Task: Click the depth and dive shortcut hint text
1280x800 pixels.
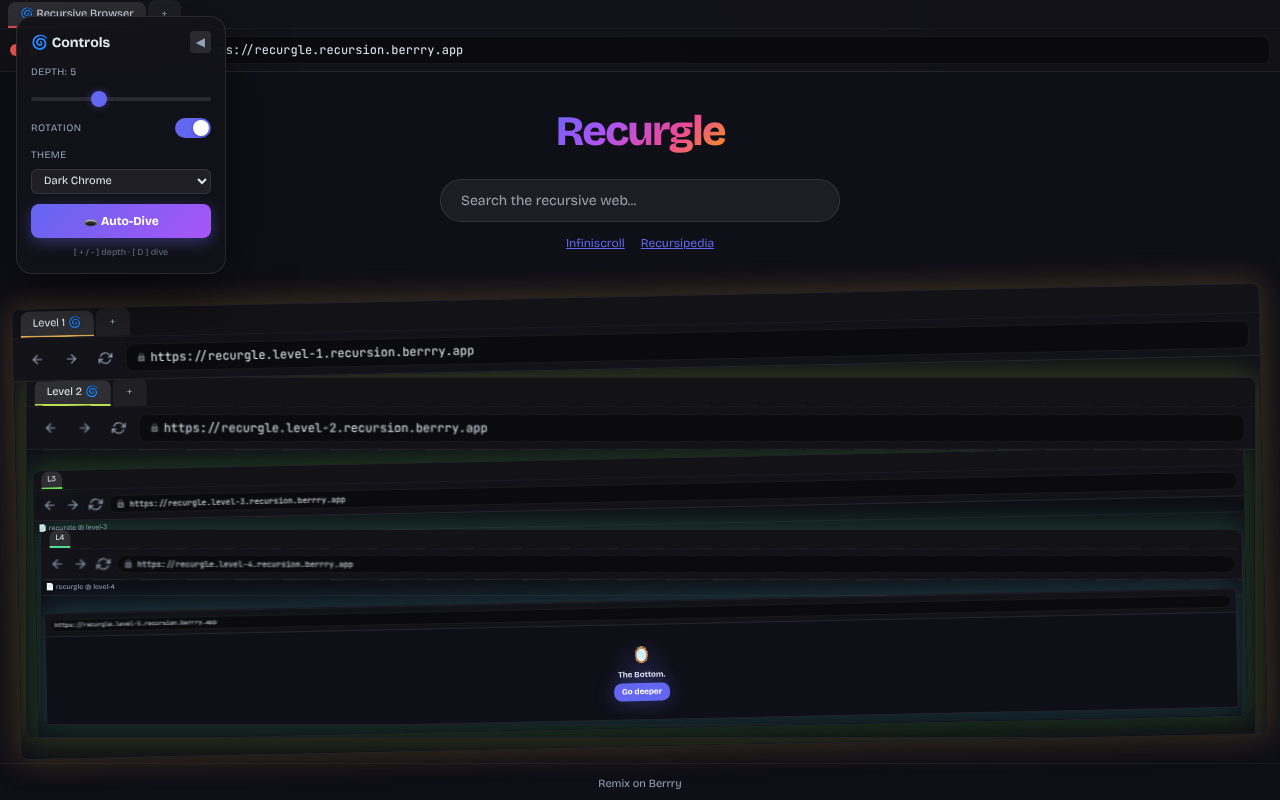Action: (121, 252)
